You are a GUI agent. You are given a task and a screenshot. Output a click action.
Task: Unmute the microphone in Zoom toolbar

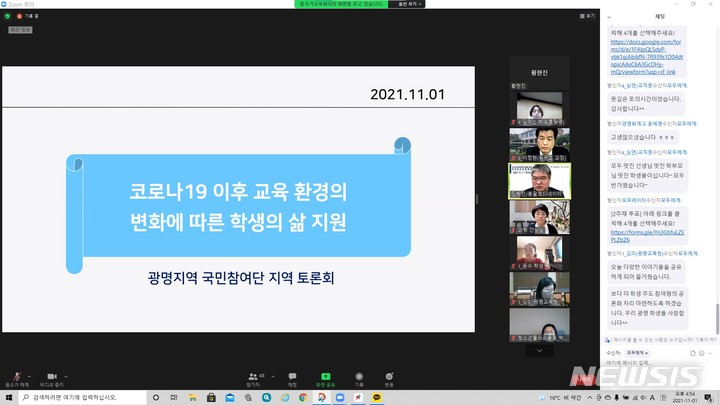(17, 379)
